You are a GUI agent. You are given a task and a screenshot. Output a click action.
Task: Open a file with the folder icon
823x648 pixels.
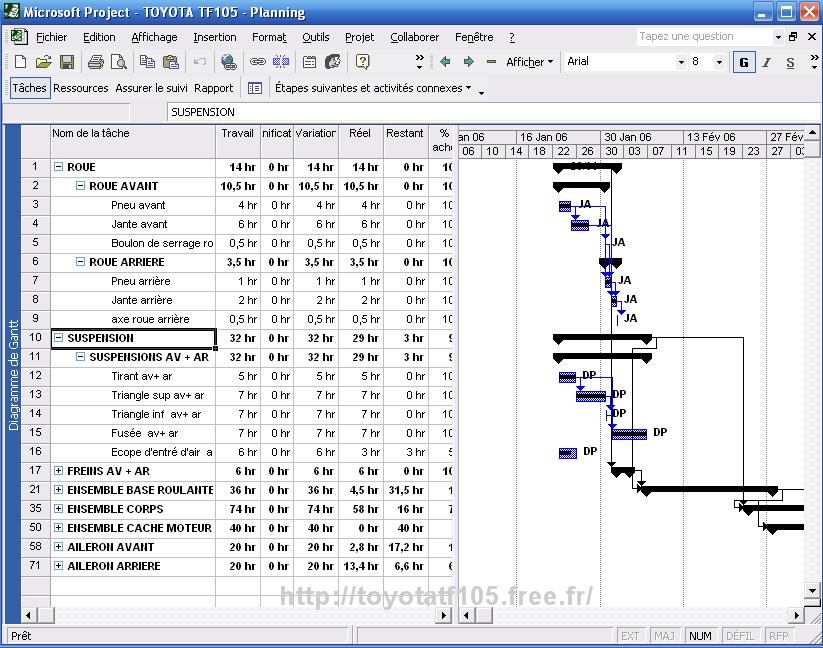[x=44, y=62]
